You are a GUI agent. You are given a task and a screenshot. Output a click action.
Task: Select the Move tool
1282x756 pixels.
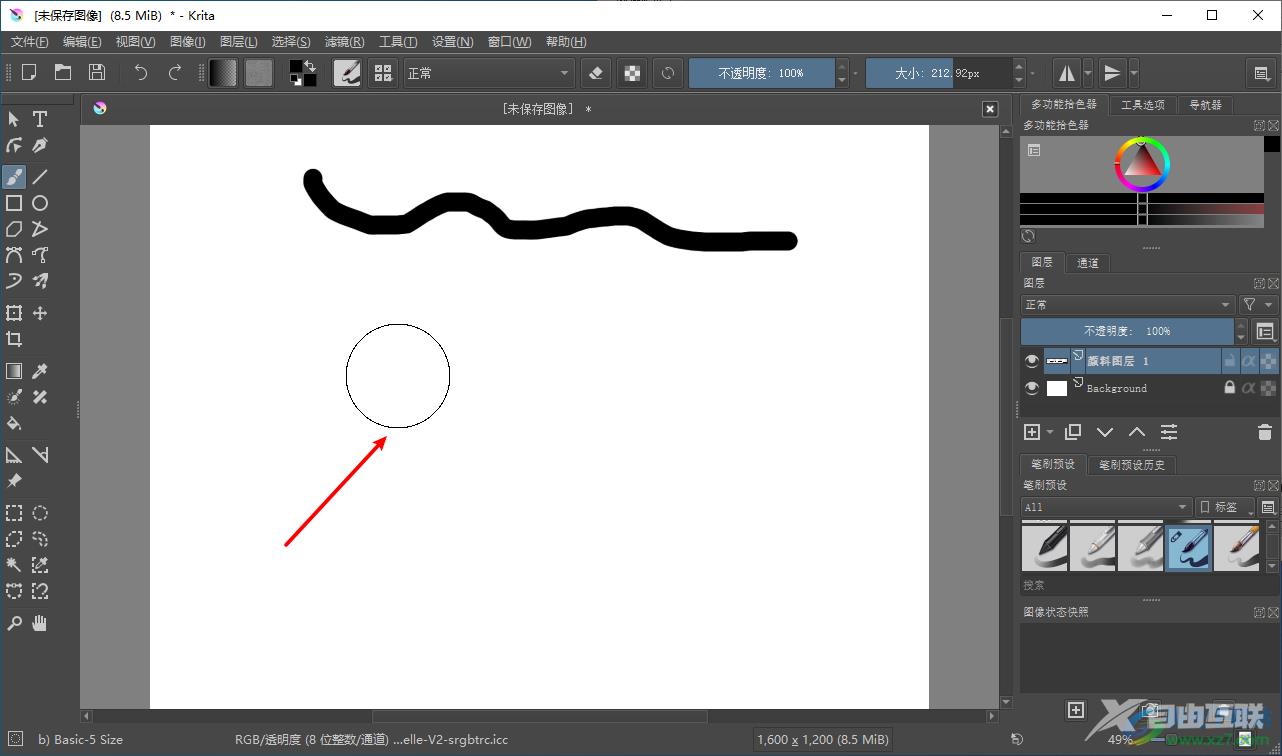tap(40, 313)
